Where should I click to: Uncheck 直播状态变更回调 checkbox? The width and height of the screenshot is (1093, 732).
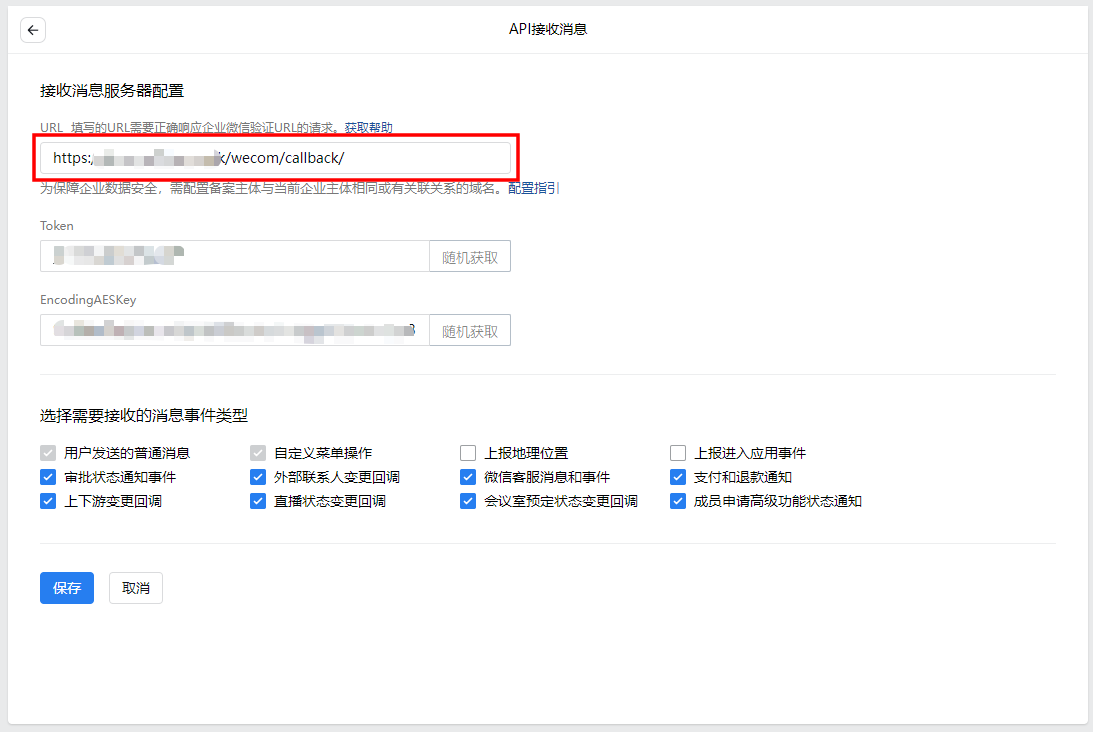258,501
